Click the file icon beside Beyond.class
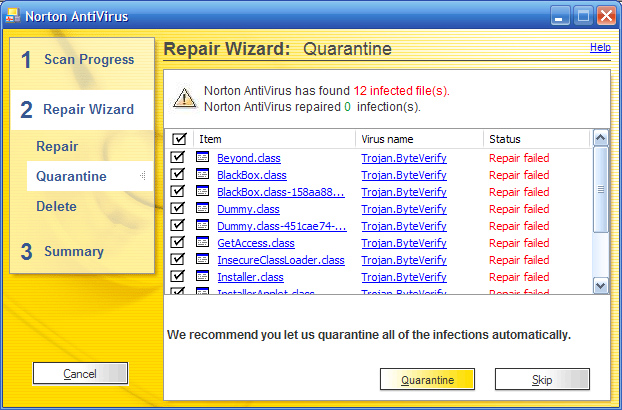The width and height of the screenshot is (622, 410). [203, 157]
